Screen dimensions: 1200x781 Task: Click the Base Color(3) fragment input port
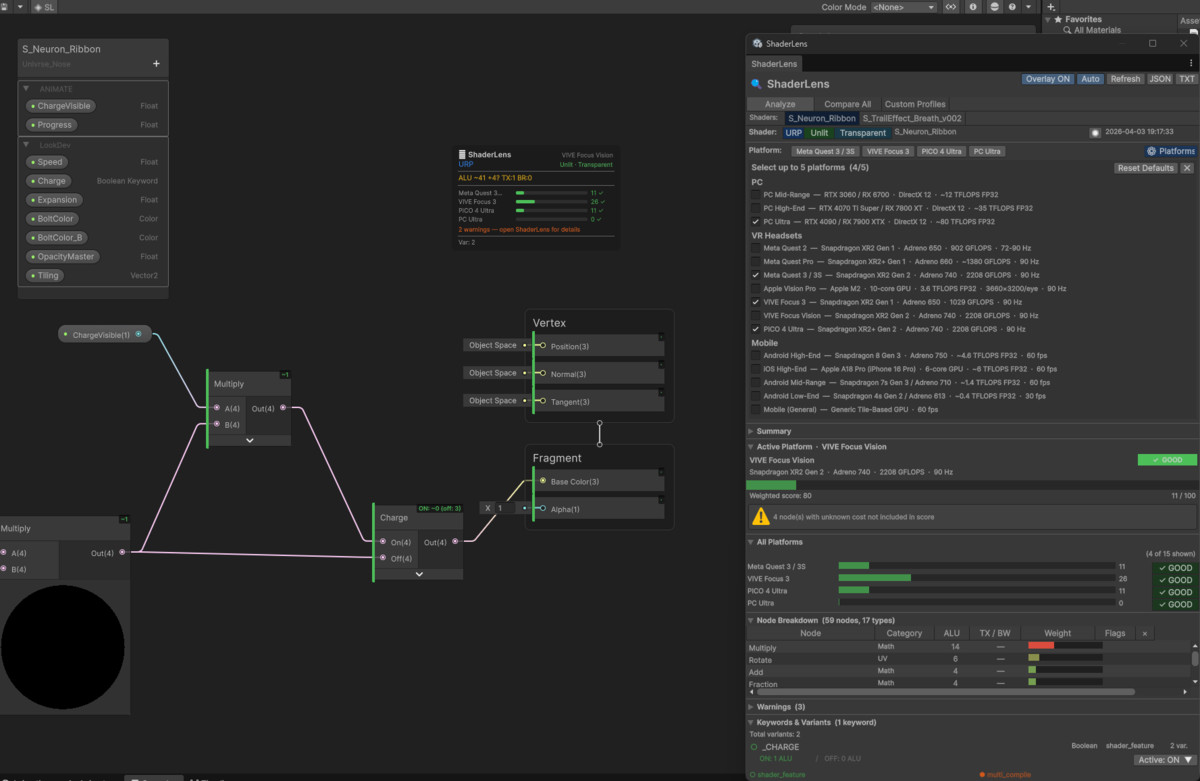543,482
